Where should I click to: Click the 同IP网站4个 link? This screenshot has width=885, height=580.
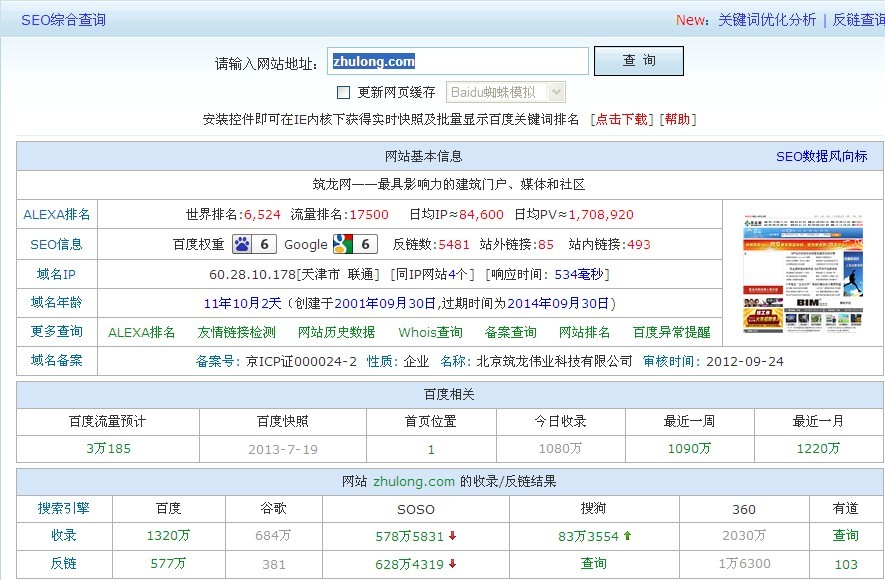pyautogui.click(x=432, y=274)
